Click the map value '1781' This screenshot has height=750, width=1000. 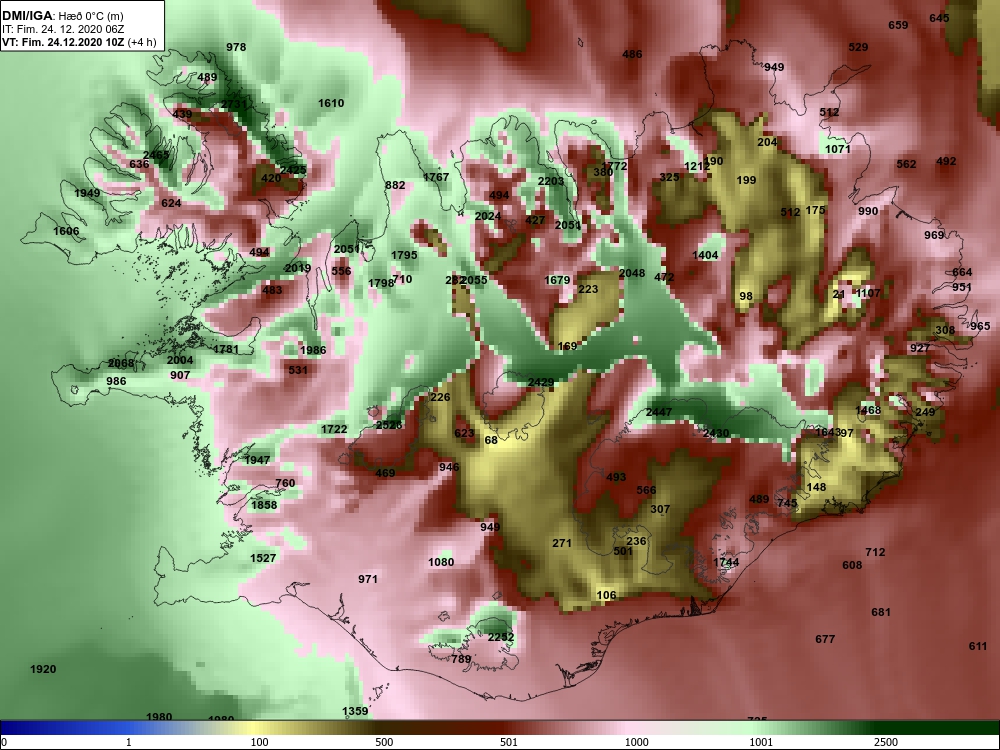pos(226,349)
